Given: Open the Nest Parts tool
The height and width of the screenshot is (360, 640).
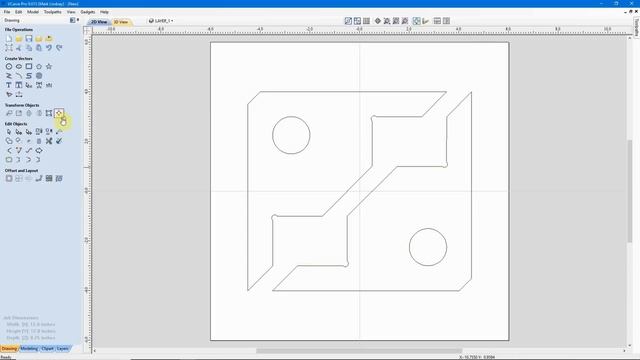Looking at the screenshot, I should [x=59, y=178].
